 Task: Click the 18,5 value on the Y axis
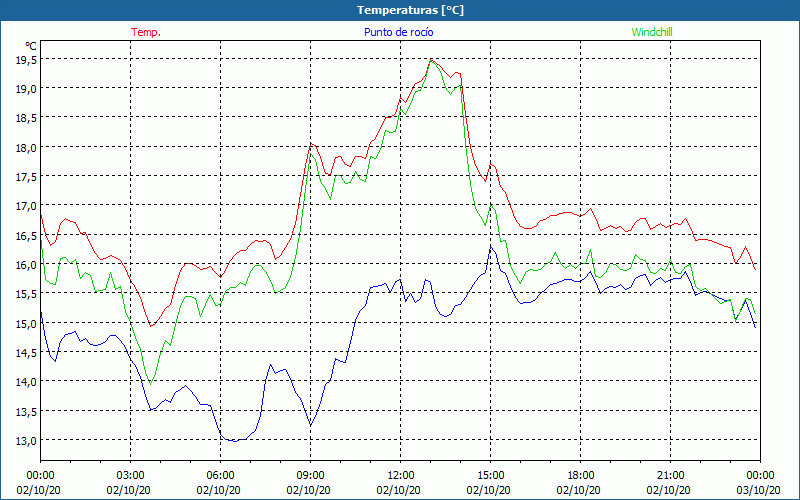coord(26,118)
